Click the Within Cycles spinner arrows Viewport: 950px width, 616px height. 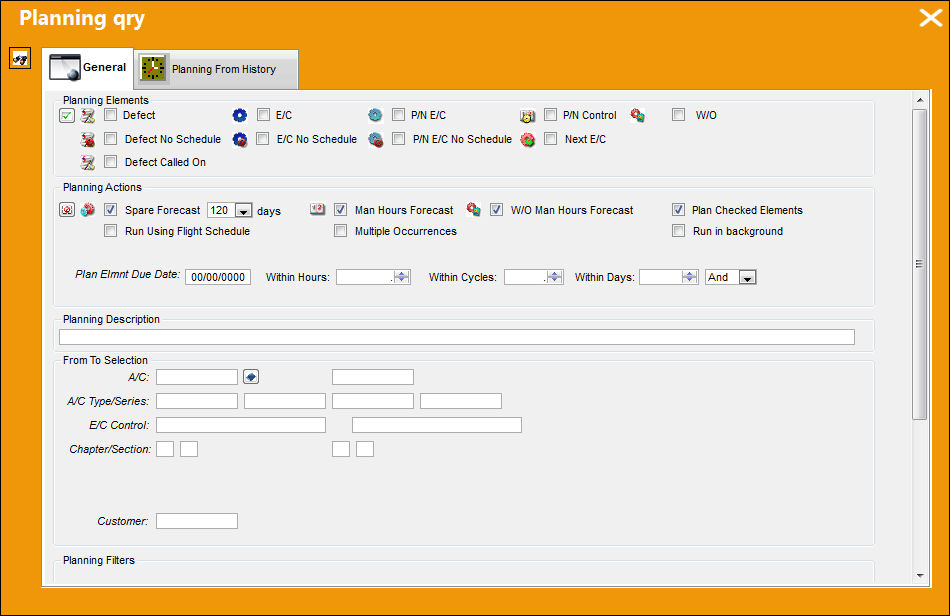(554, 277)
